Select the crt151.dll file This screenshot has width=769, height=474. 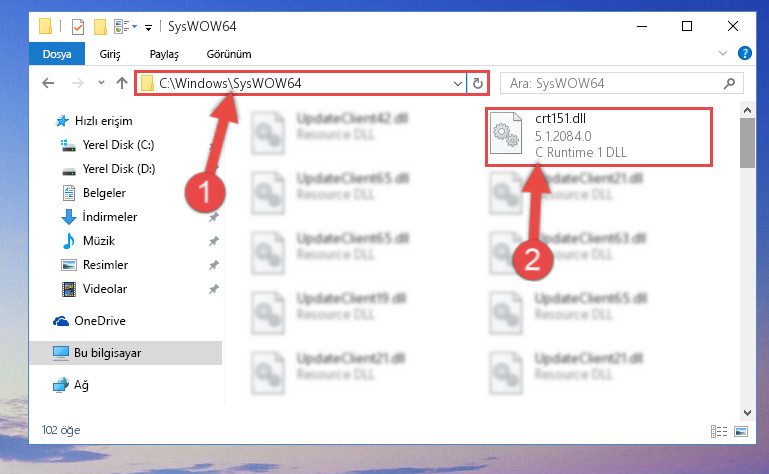coord(599,136)
